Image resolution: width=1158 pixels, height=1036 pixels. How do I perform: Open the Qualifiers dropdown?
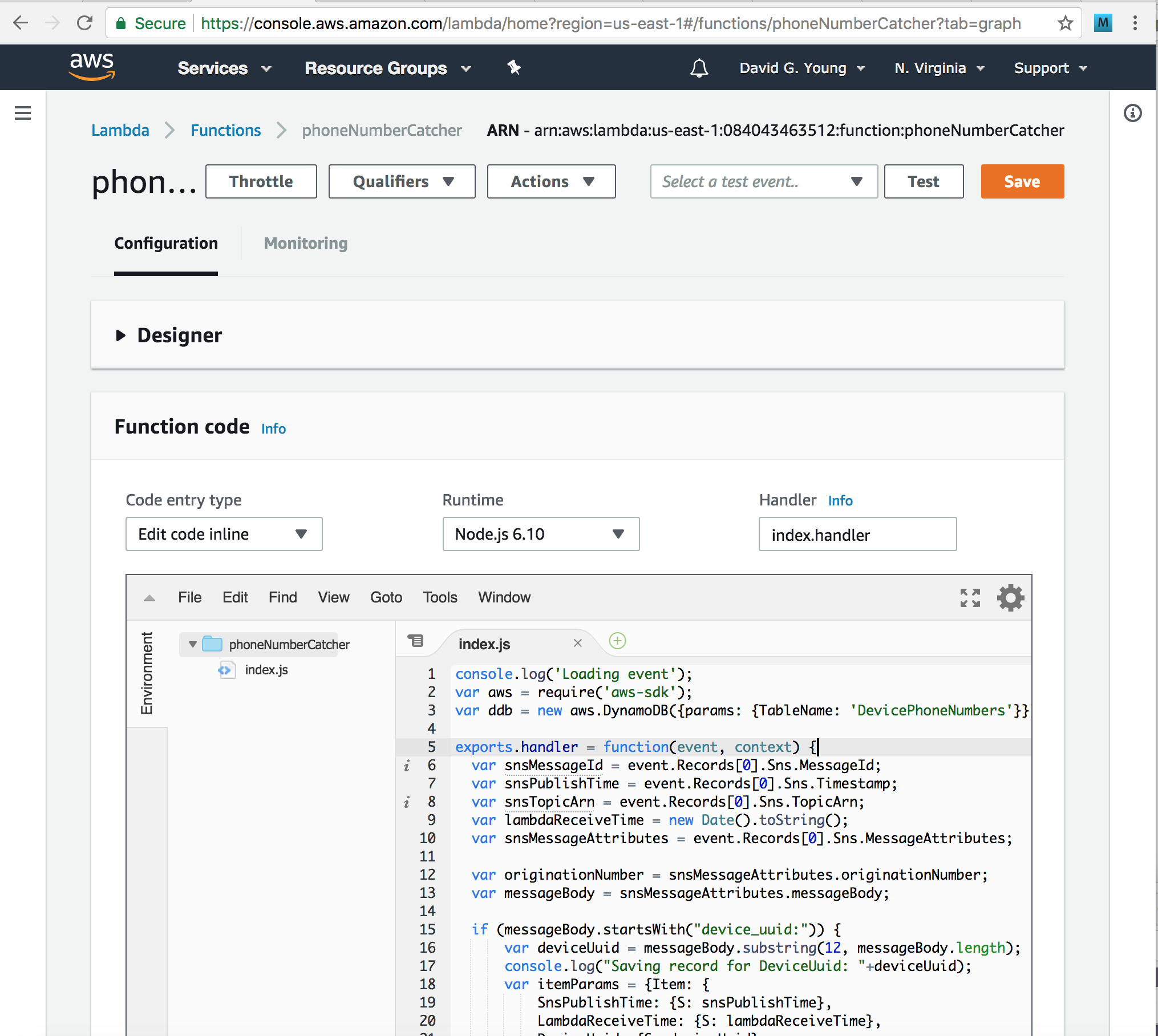click(x=402, y=181)
